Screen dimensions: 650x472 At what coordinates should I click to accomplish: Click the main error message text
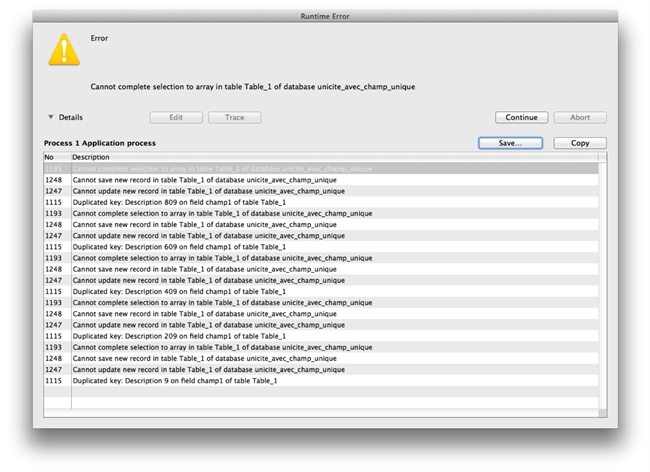pyautogui.click(x=252, y=87)
